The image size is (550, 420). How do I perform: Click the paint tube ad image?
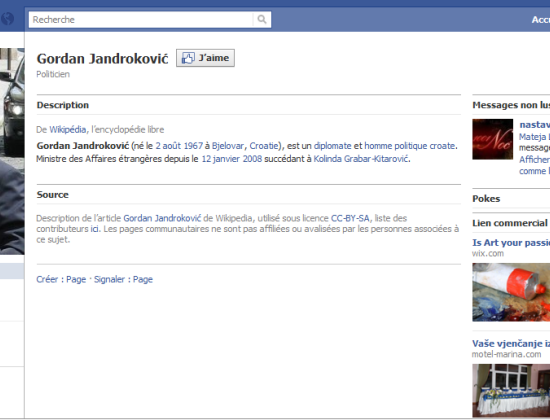[x=511, y=292]
